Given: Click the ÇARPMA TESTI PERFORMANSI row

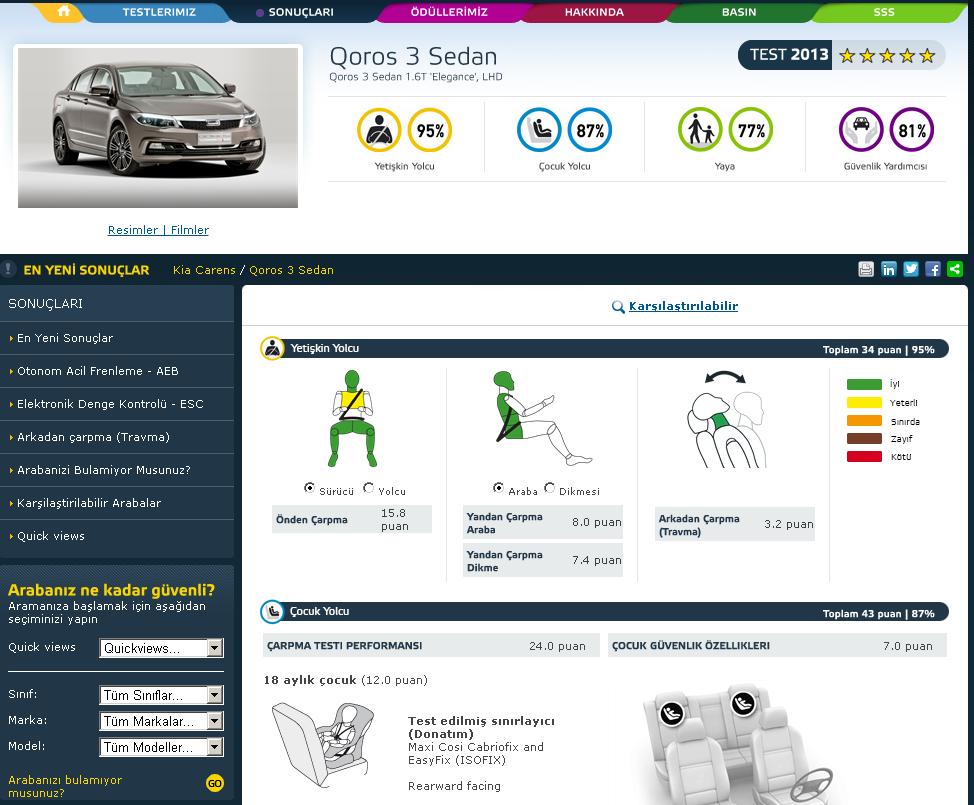Looking at the screenshot, I should 431,645.
